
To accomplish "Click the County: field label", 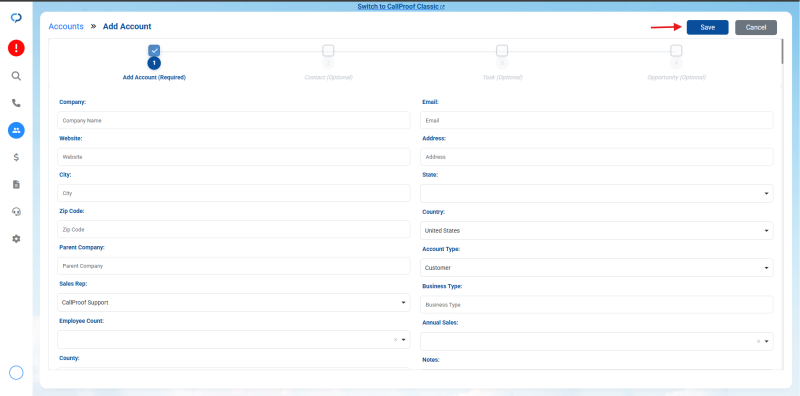I will pyautogui.click(x=68, y=358).
